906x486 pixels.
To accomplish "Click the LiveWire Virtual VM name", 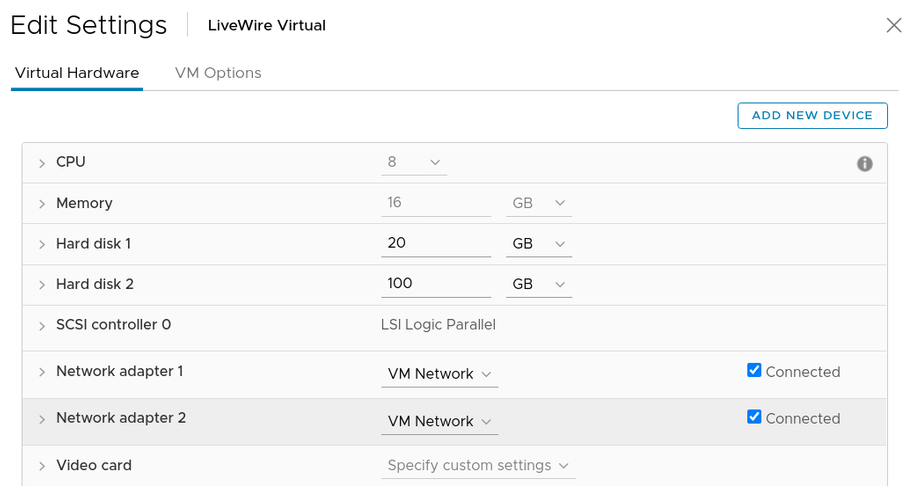I will pyautogui.click(x=267, y=25).
